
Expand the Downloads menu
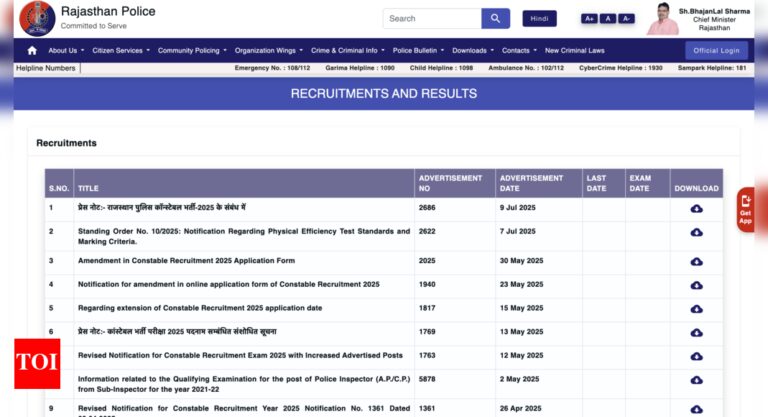pos(473,50)
